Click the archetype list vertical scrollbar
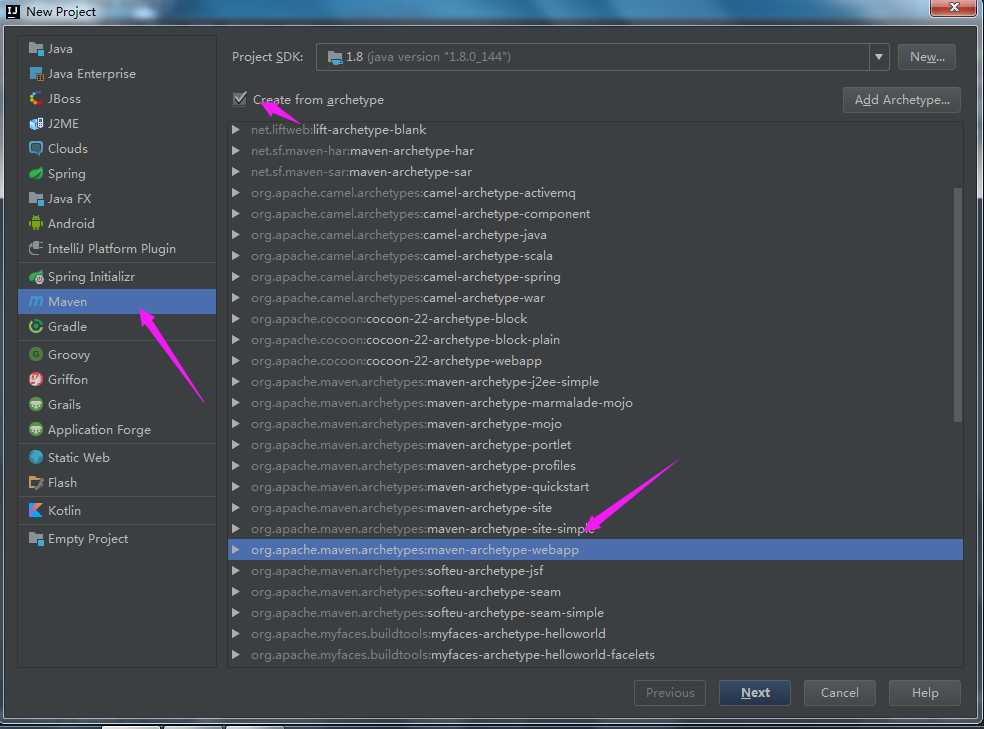 tap(957, 305)
